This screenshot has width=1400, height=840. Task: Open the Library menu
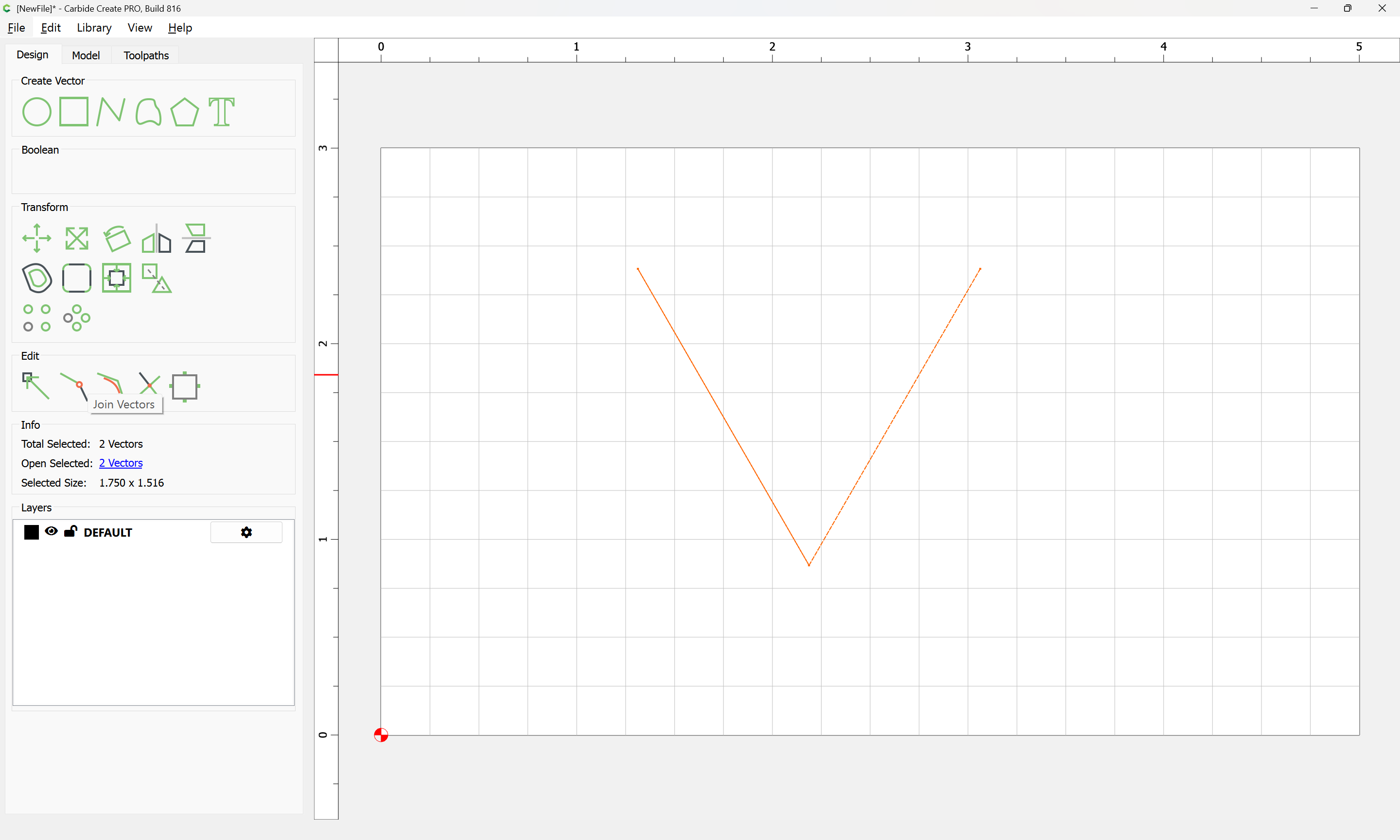click(x=94, y=28)
